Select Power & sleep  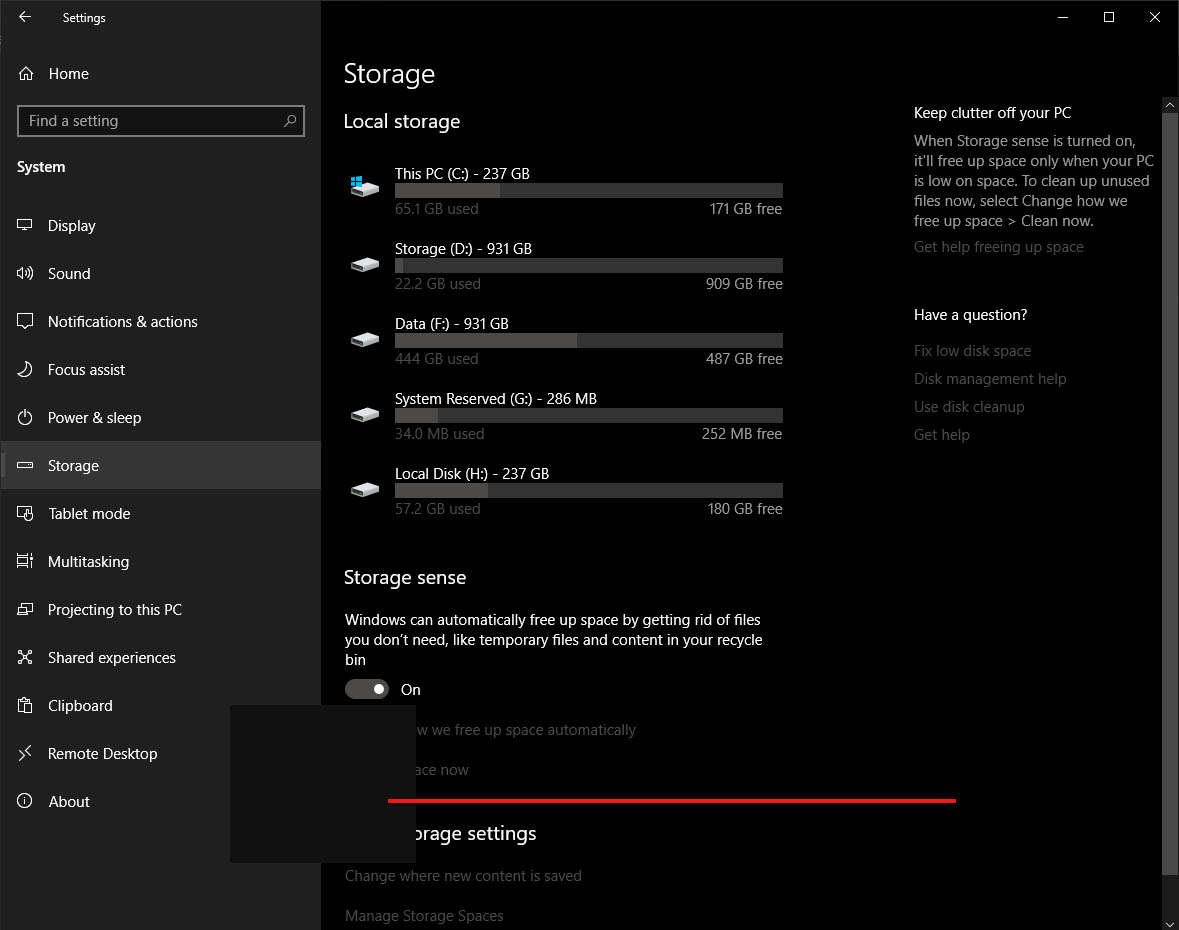coord(160,417)
